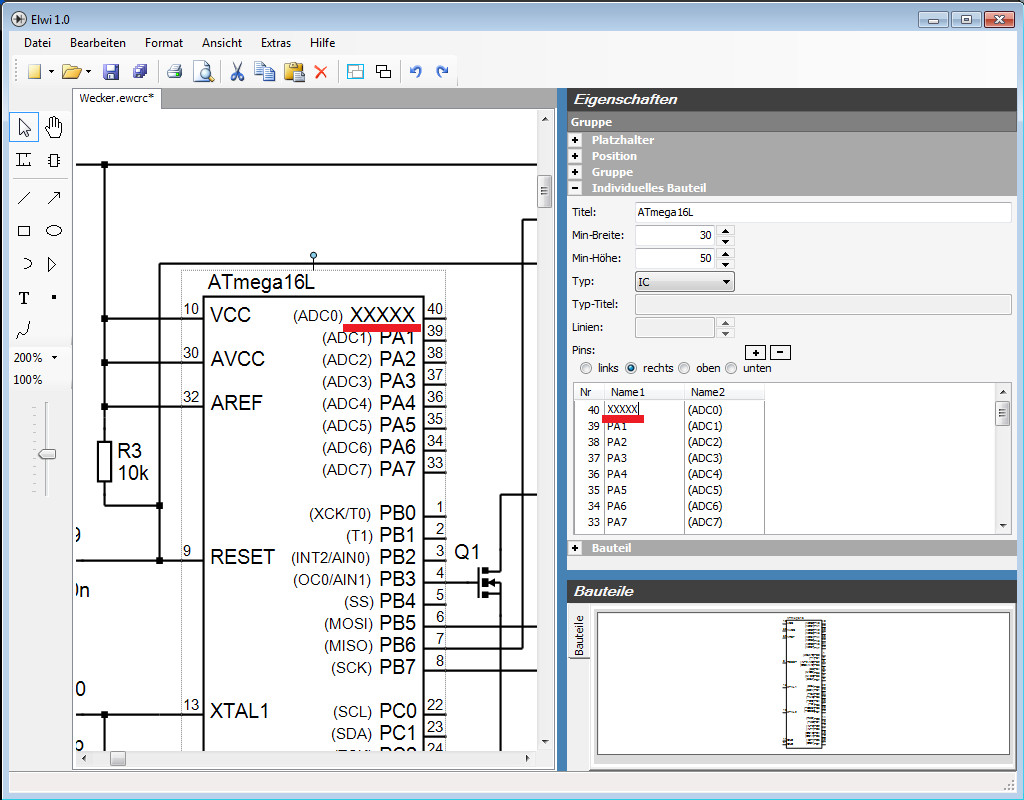1024x800 pixels.
Task: Copy the selection using the toolbar icon
Action: [x=264, y=72]
